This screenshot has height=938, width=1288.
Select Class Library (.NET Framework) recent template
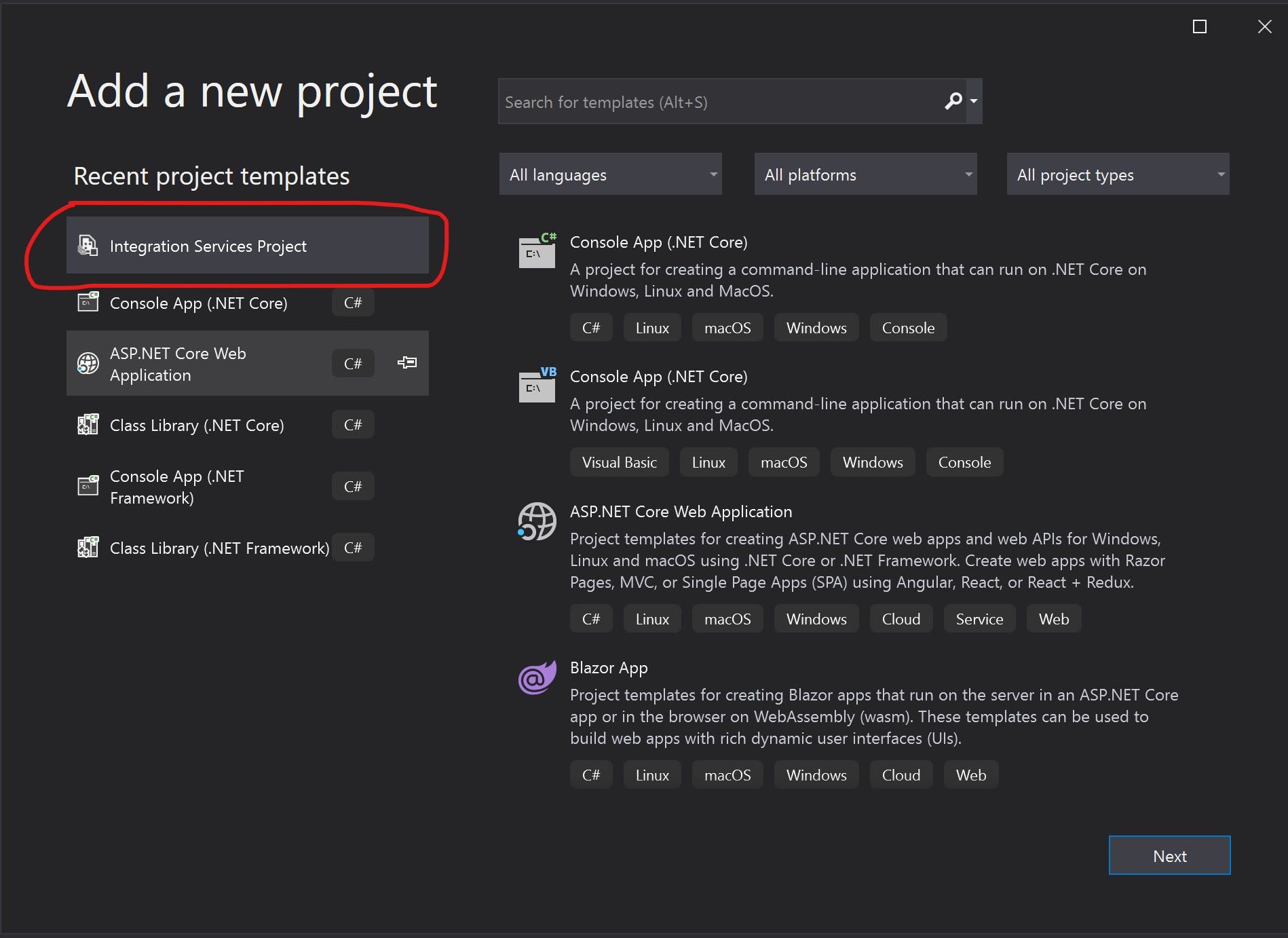pyautogui.click(x=248, y=548)
